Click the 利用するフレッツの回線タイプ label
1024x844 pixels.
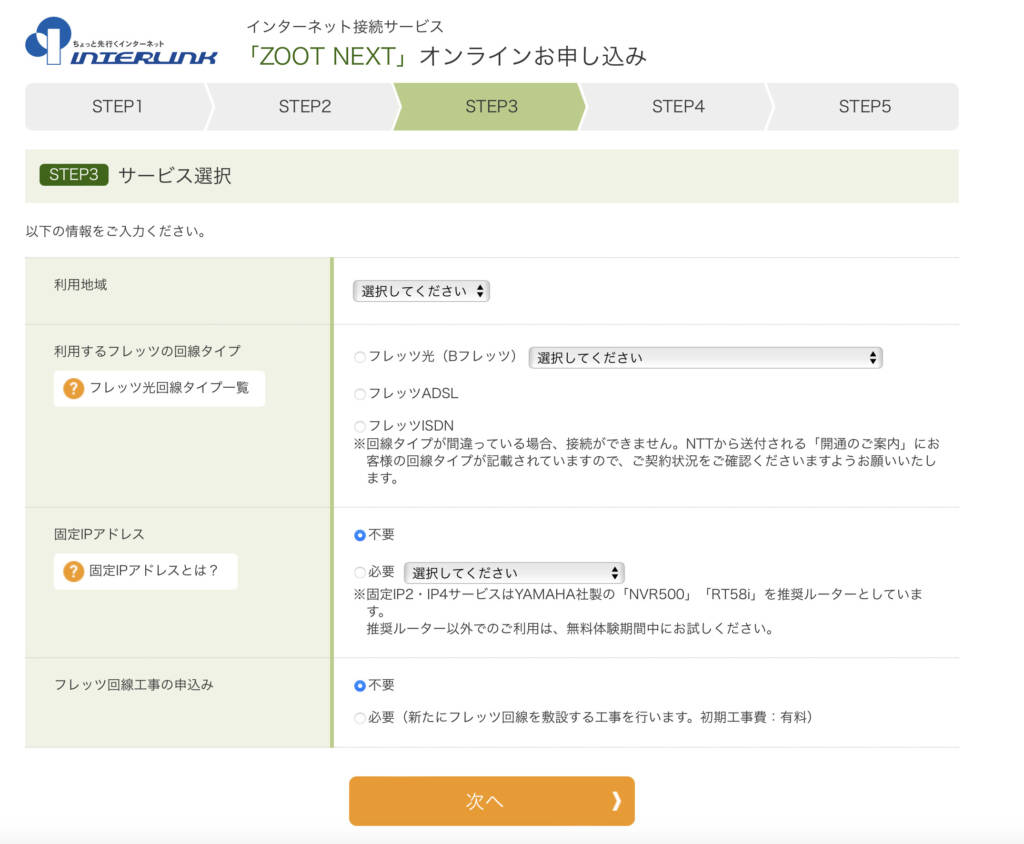[x=148, y=351]
